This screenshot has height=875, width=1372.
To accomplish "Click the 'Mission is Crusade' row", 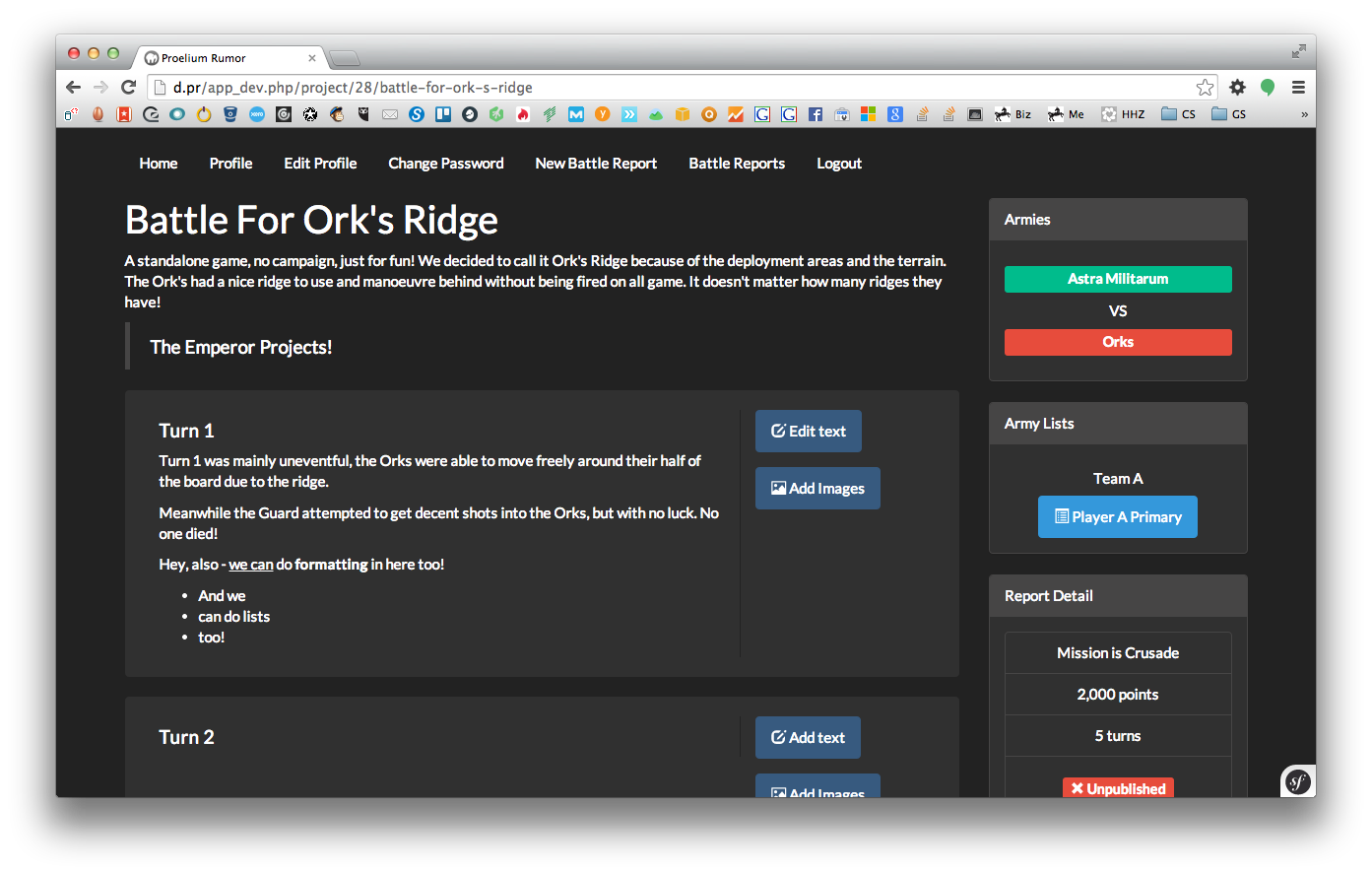I will [x=1118, y=653].
